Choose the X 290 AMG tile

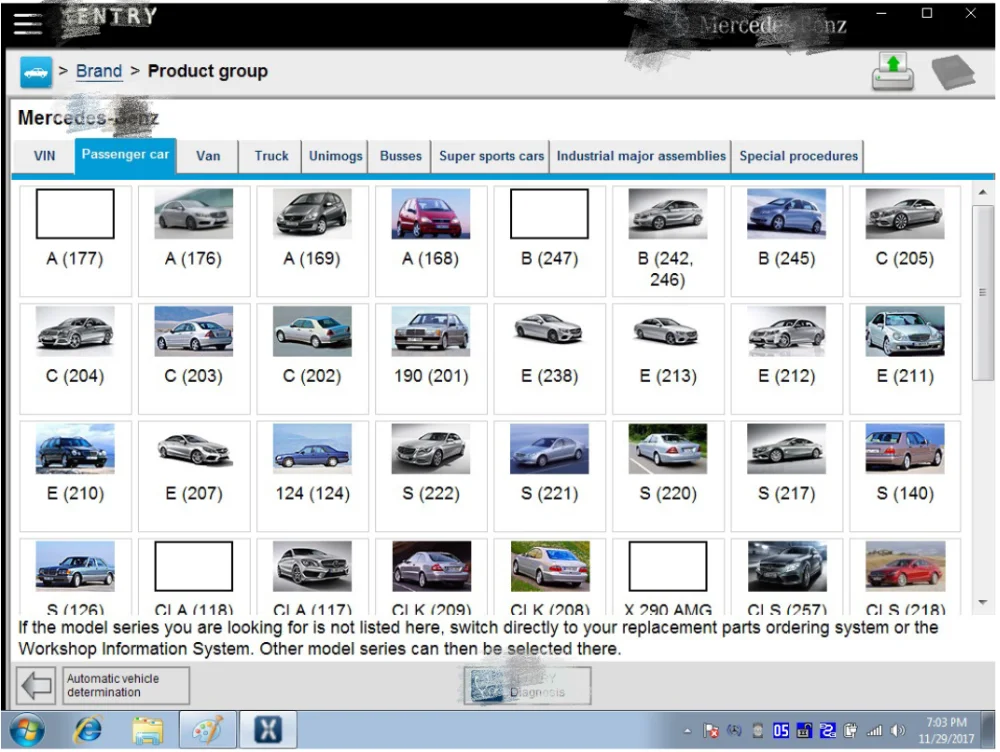668,577
